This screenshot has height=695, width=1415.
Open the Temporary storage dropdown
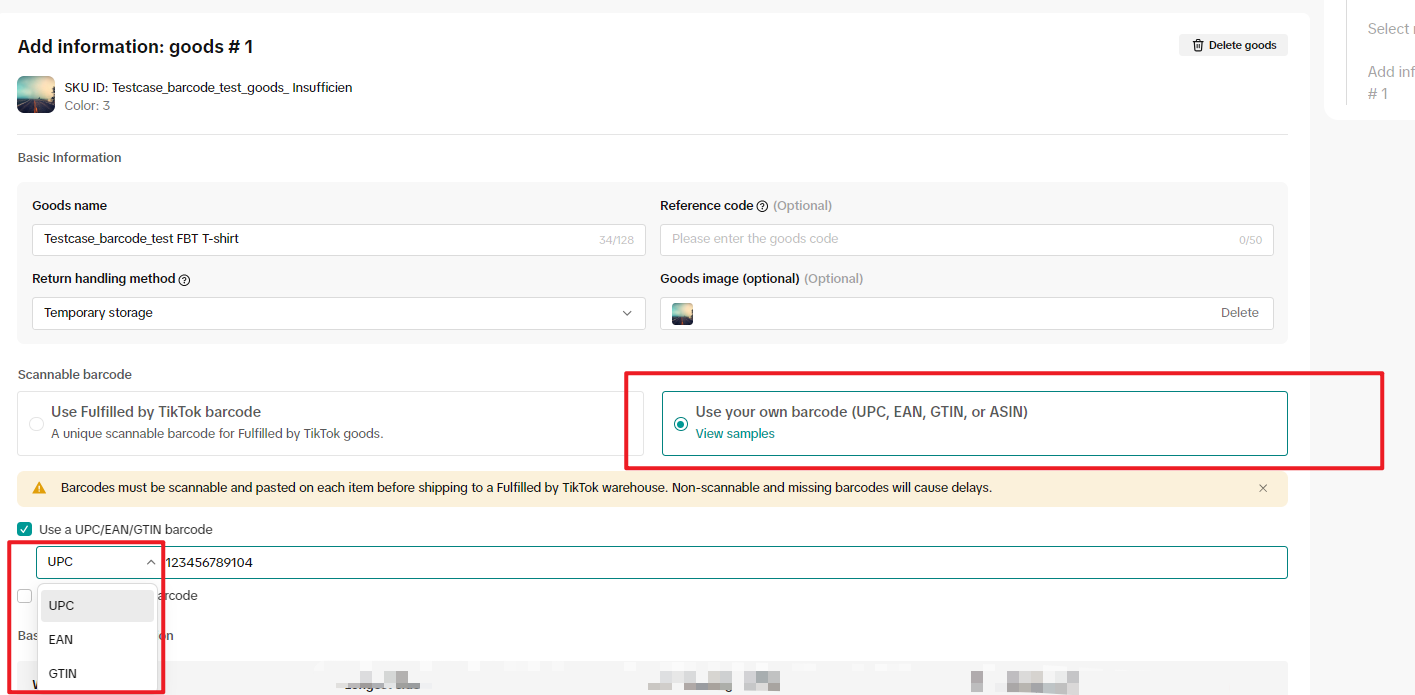[338, 313]
